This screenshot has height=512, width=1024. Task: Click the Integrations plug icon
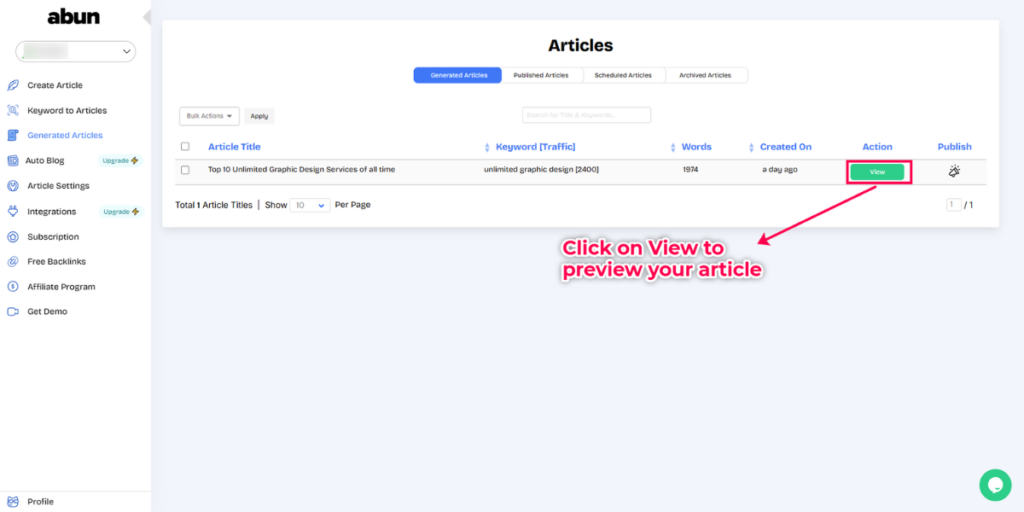pos(12,212)
